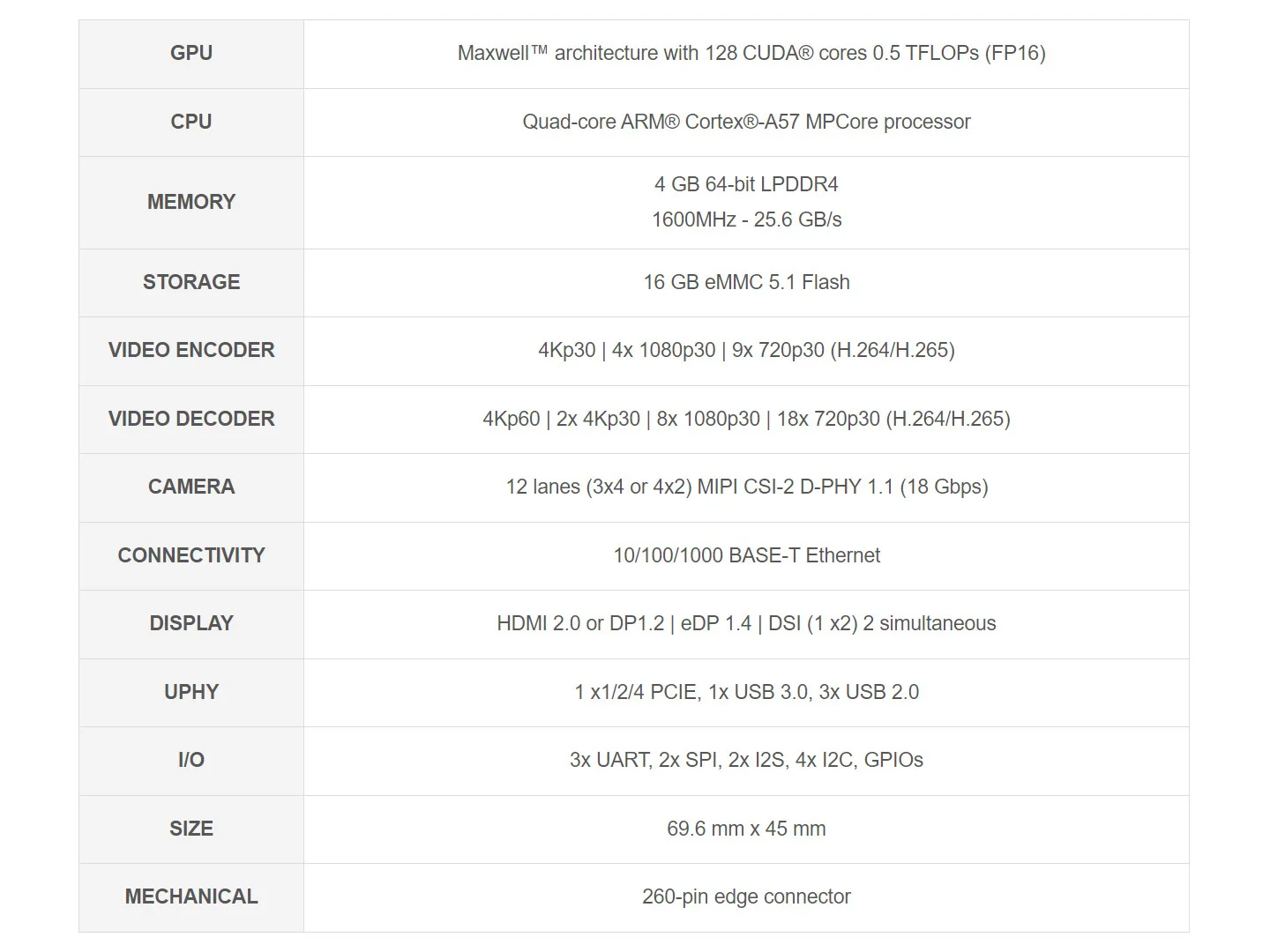
Task: Click the UPHY row label
Action: tap(191, 692)
